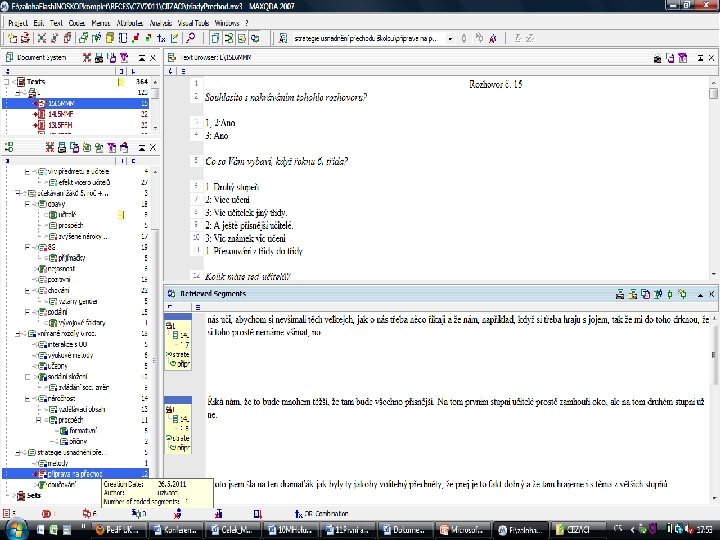Click the print icon in Code System panel

click(62, 147)
